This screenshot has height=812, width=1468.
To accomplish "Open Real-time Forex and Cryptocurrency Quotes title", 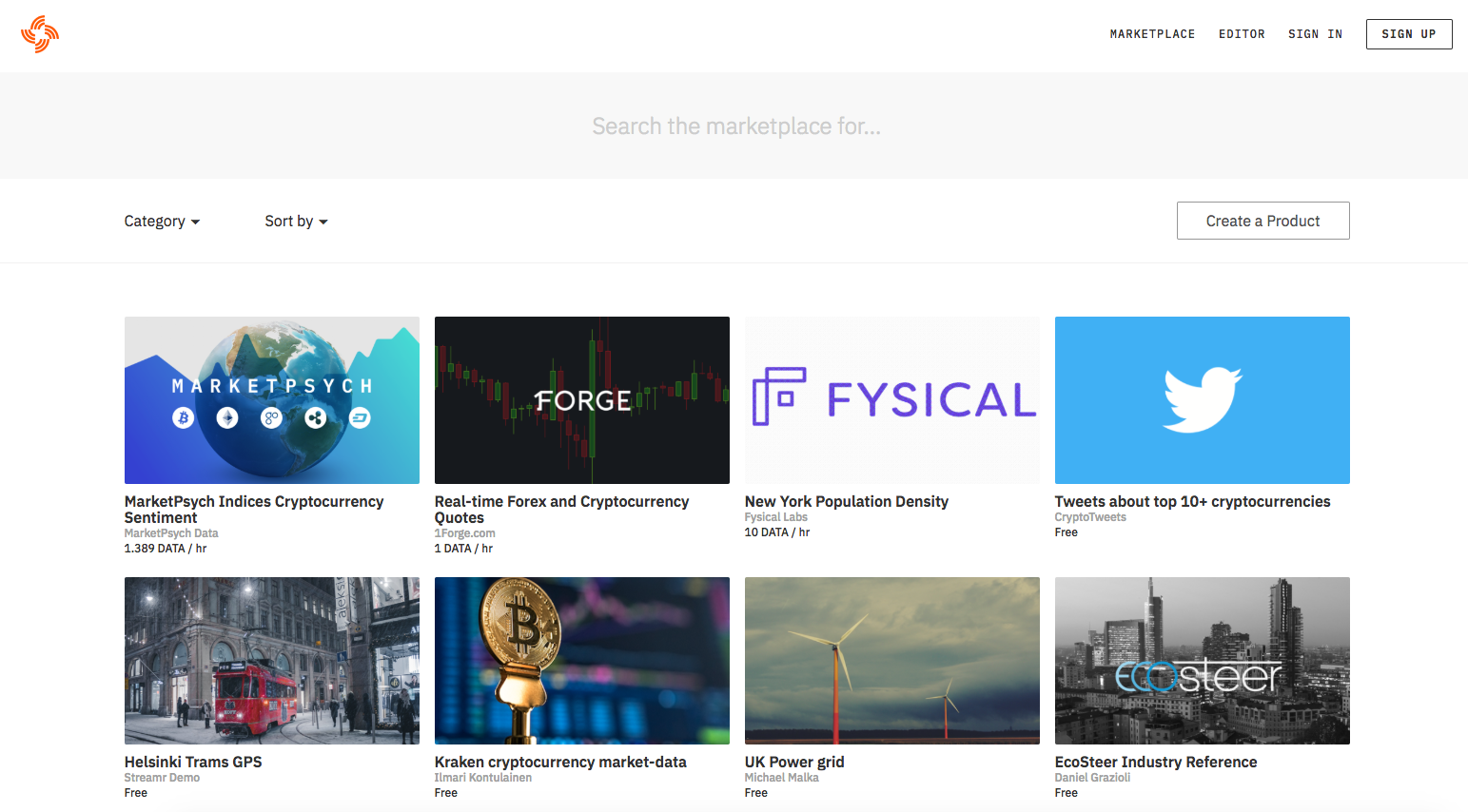I will coord(561,510).
